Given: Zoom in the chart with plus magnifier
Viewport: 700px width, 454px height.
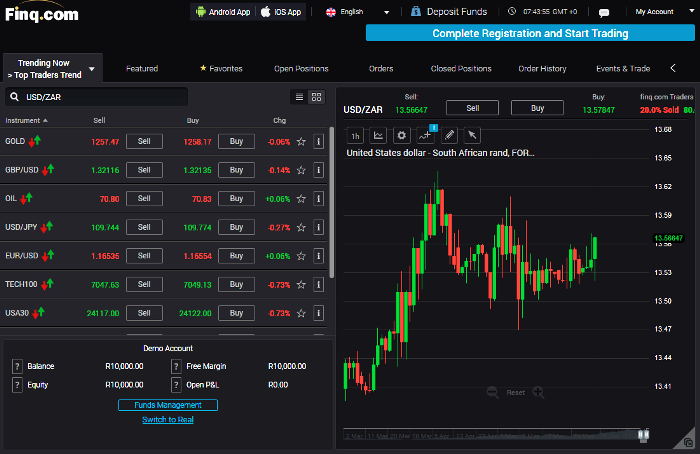Looking at the screenshot, I should (x=538, y=392).
